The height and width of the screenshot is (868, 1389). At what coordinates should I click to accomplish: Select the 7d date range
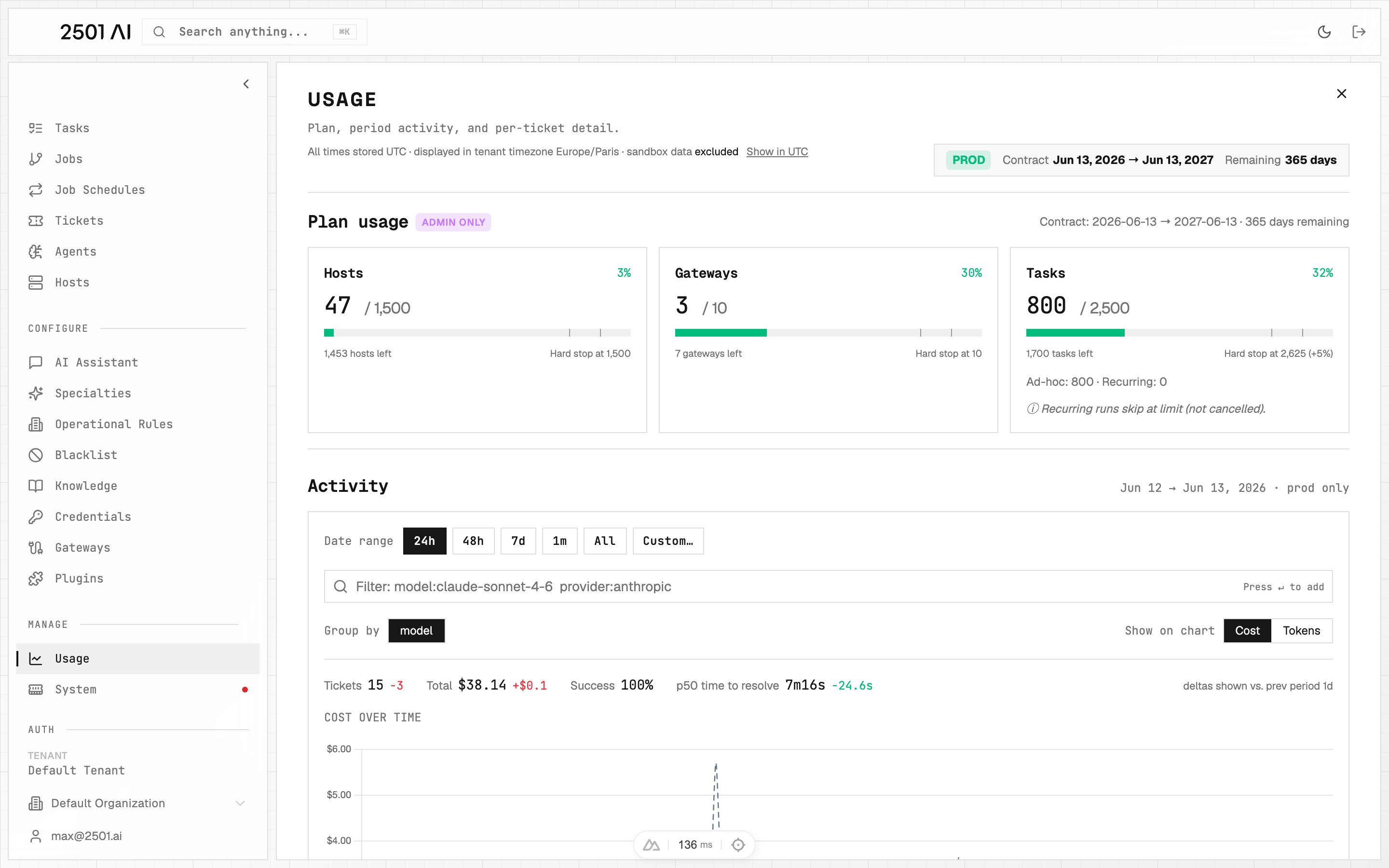pyautogui.click(x=517, y=541)
